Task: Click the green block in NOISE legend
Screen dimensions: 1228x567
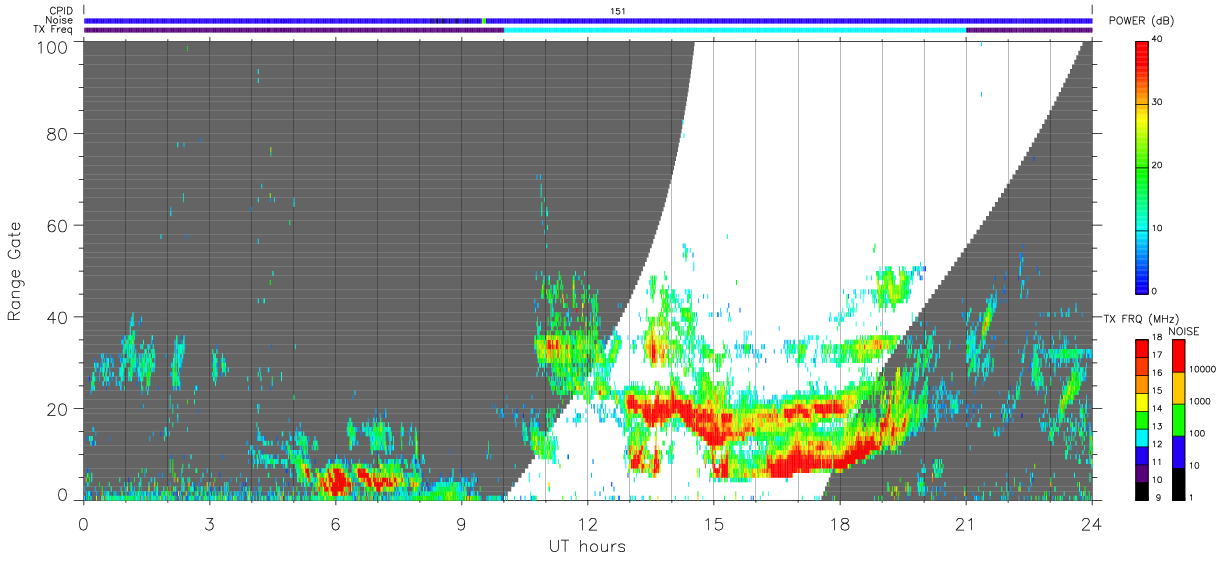Action: coord(1178,419)
